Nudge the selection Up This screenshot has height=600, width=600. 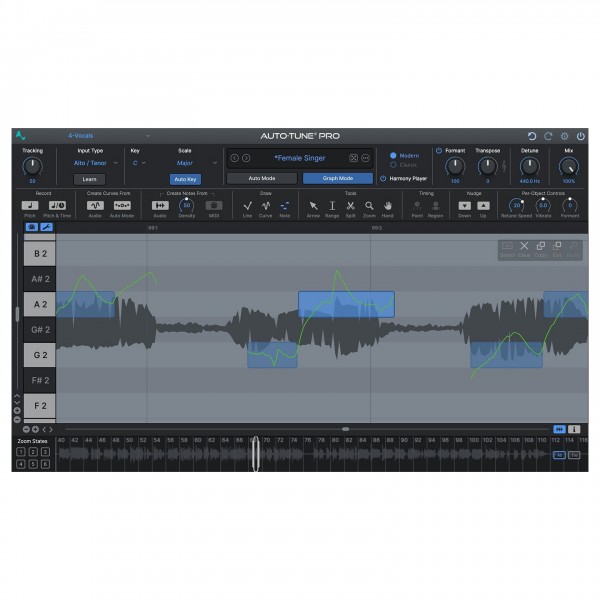click(483, 205)
